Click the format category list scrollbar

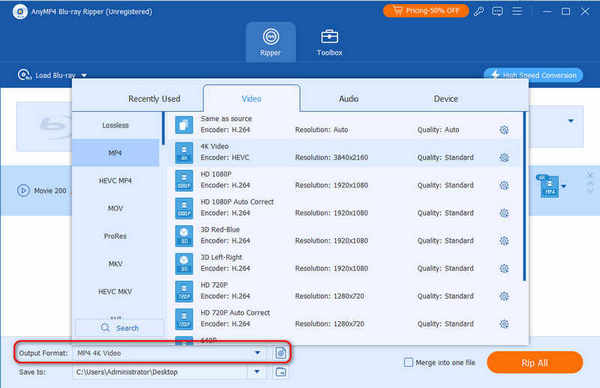163,128
